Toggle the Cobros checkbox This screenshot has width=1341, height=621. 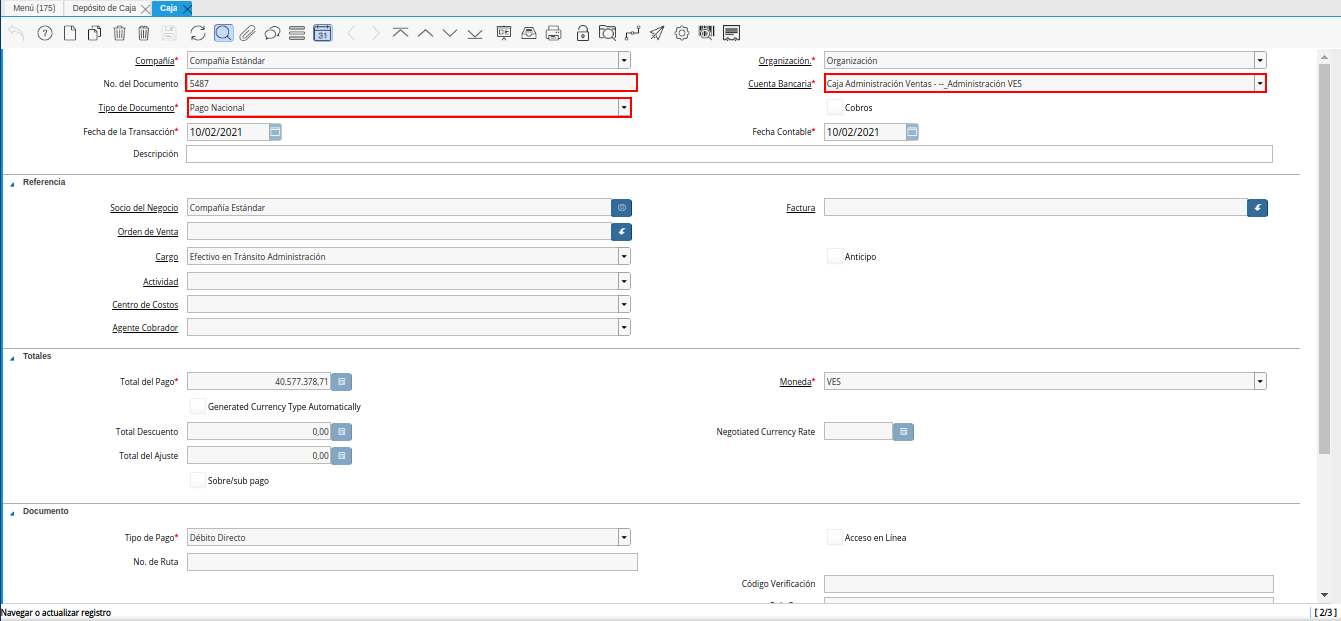click(x=835, y=107)
